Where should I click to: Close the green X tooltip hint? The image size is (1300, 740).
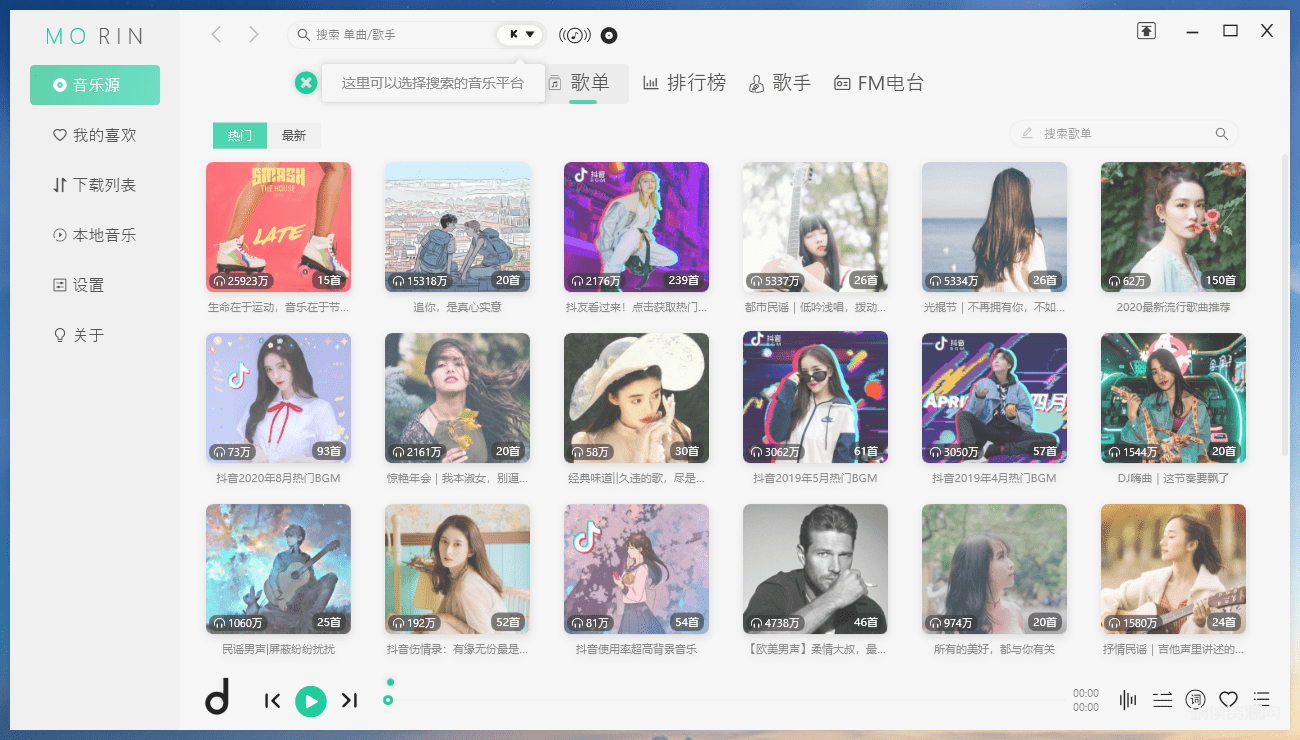pyautogui.click(x=306, y=83)
